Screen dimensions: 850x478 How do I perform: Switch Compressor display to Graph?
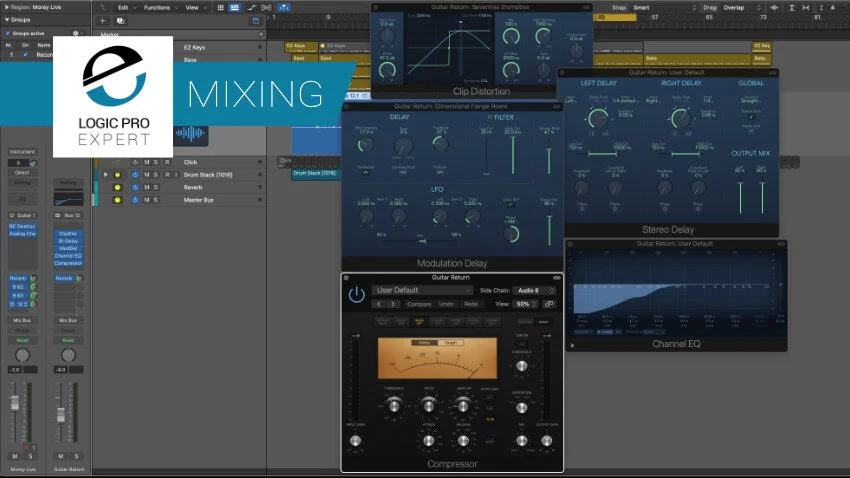coord(450,343)
